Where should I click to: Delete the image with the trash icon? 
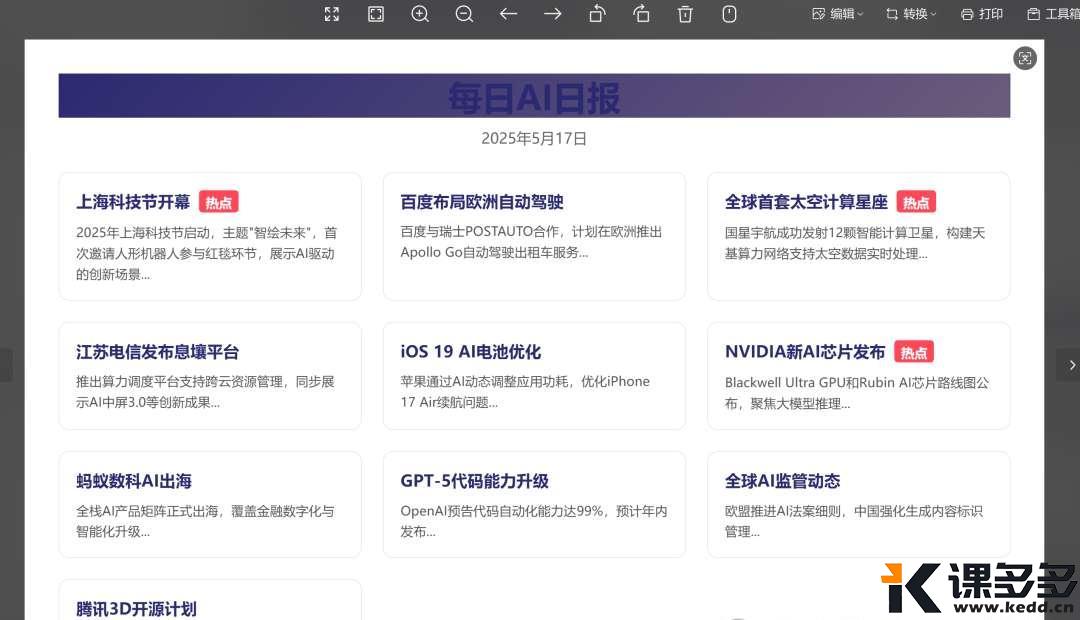(685, 14)
